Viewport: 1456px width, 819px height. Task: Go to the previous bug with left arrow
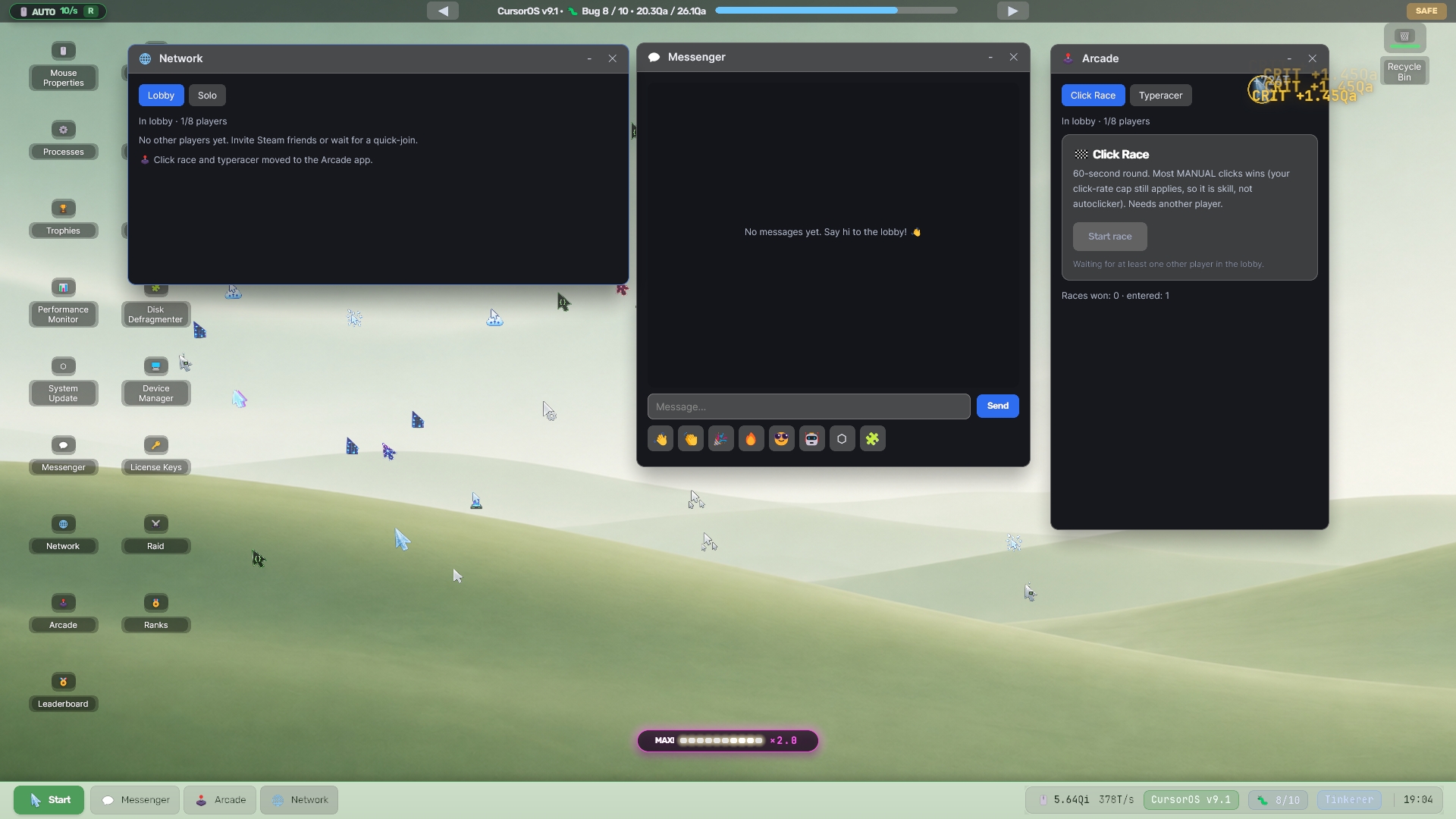443,11
